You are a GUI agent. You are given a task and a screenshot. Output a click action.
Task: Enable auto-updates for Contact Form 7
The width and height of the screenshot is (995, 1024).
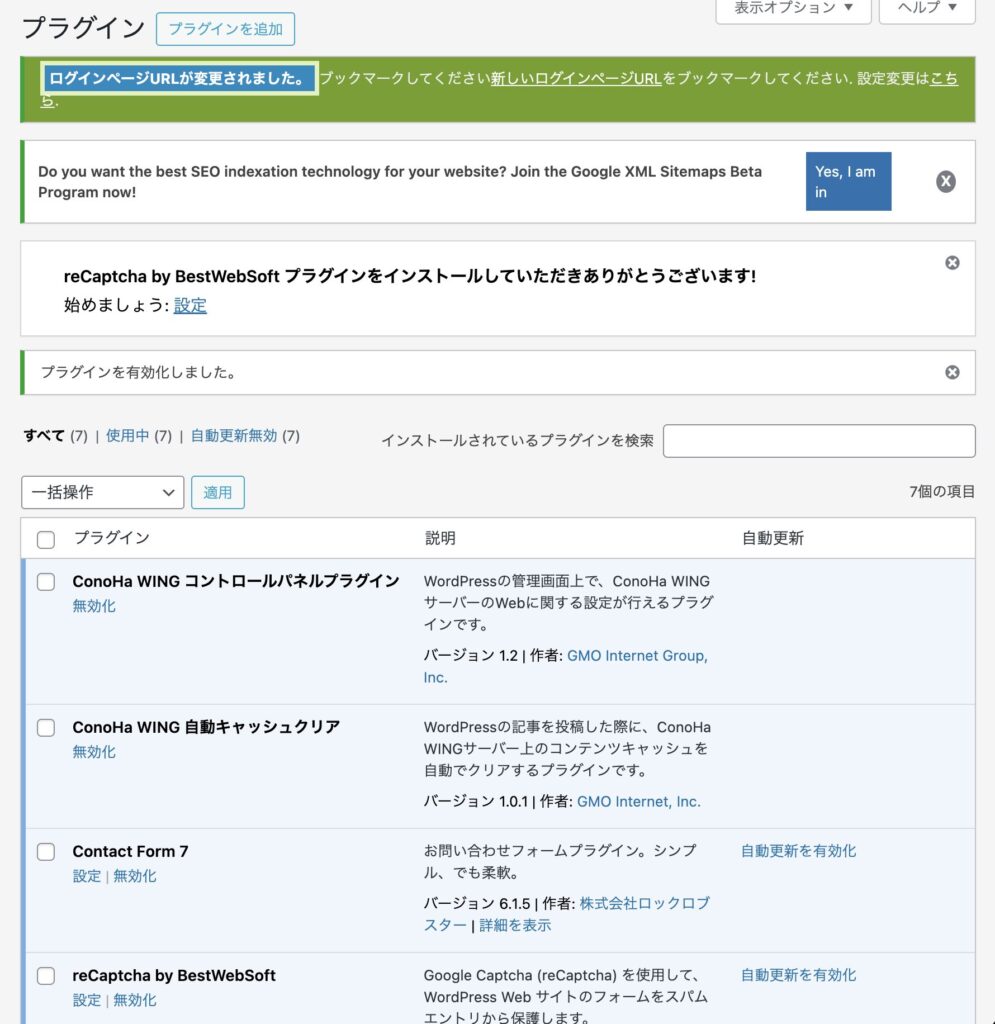[798, 851]
